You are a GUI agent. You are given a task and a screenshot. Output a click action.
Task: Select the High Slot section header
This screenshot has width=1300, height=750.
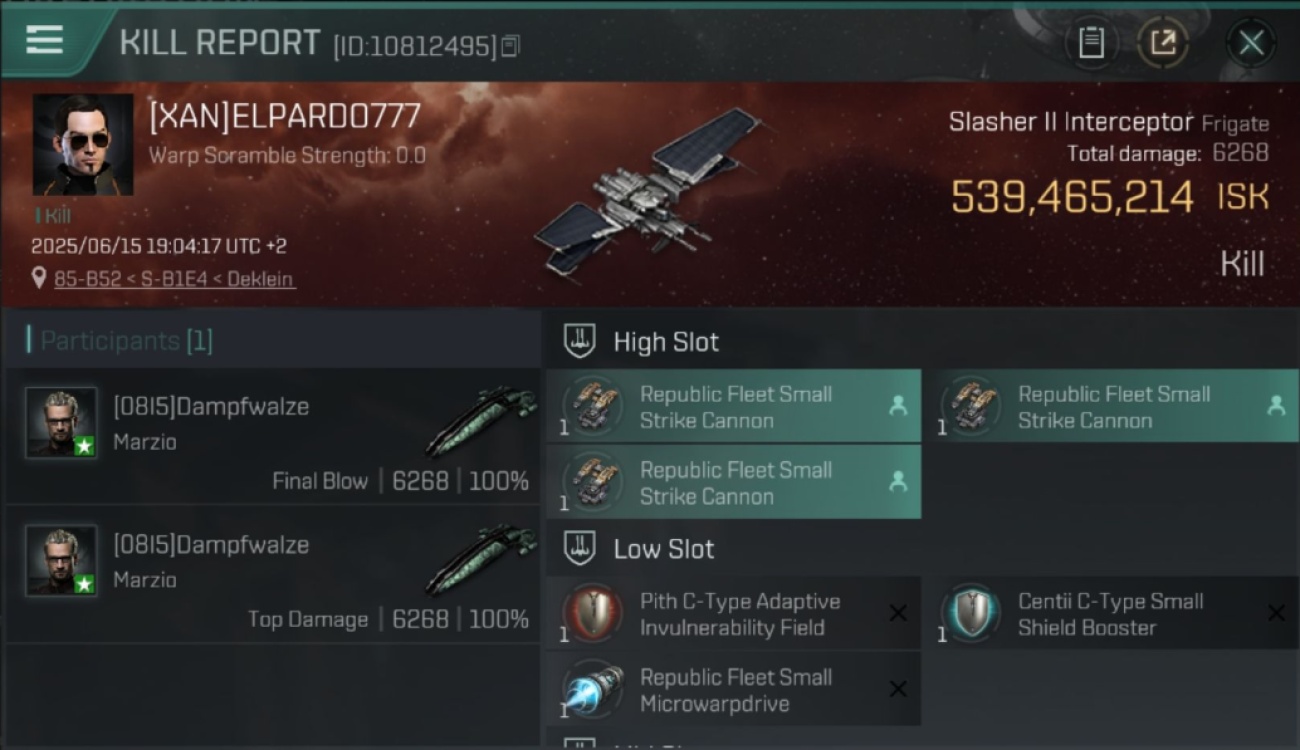(x=666, y=342)
